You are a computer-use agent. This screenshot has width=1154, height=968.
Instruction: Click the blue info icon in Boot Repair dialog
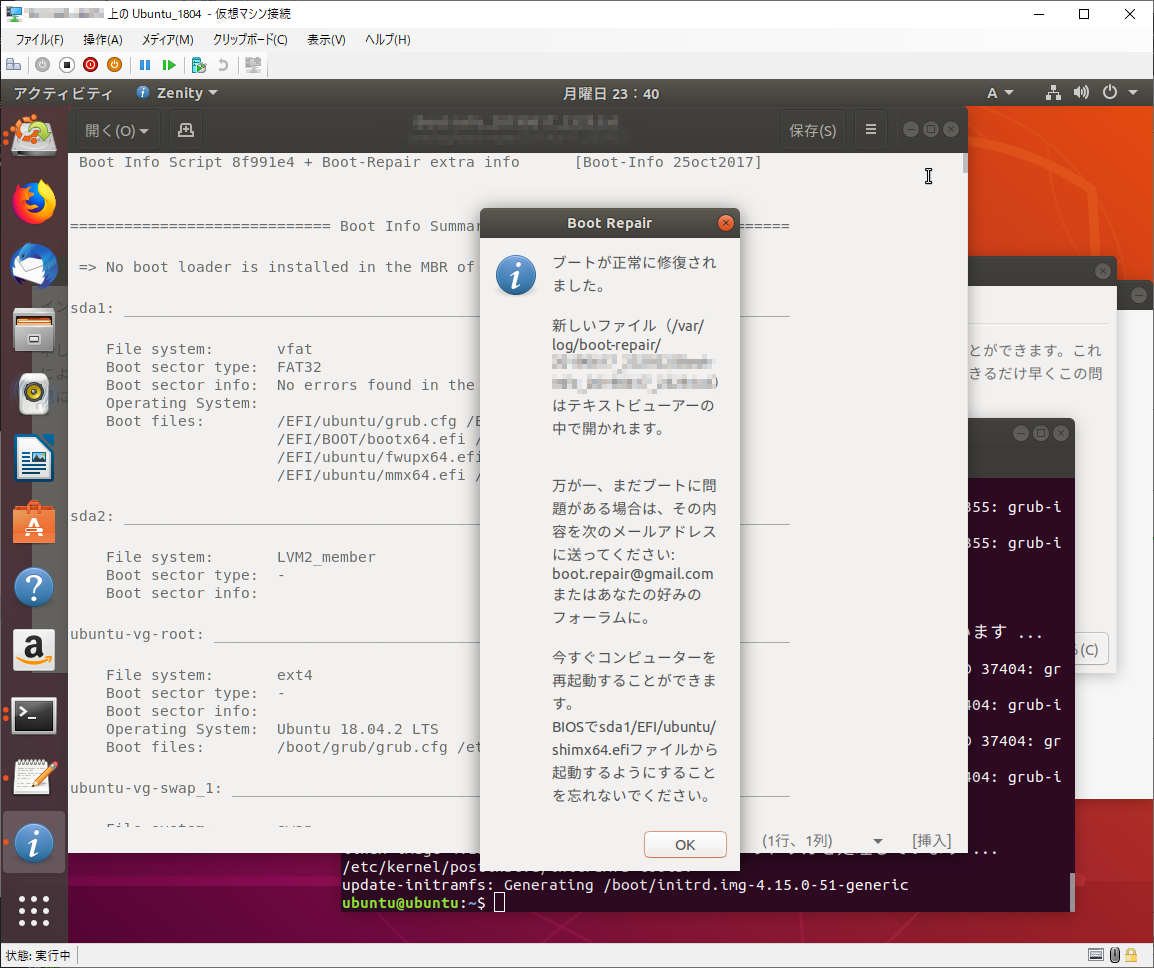click(516, 275)
